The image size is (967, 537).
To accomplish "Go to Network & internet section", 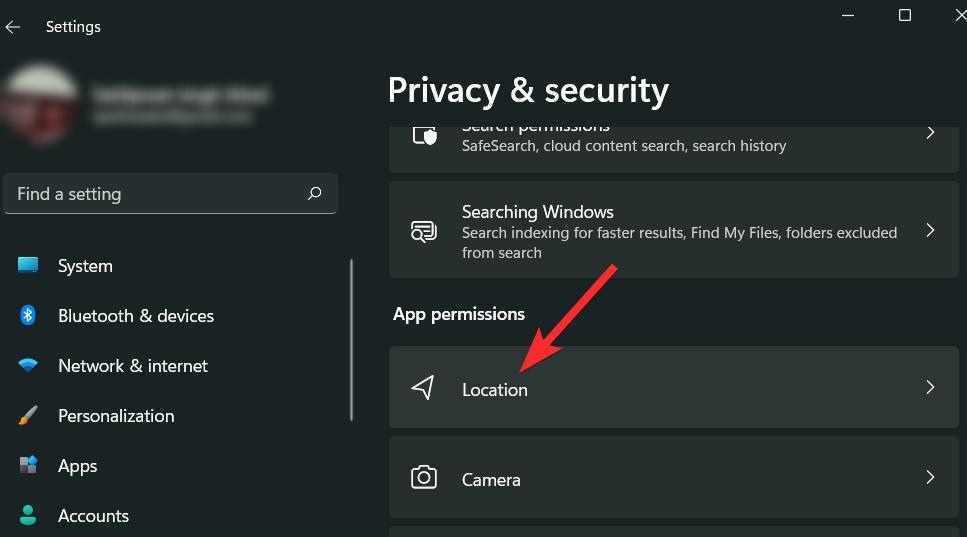I will [133, 366].
